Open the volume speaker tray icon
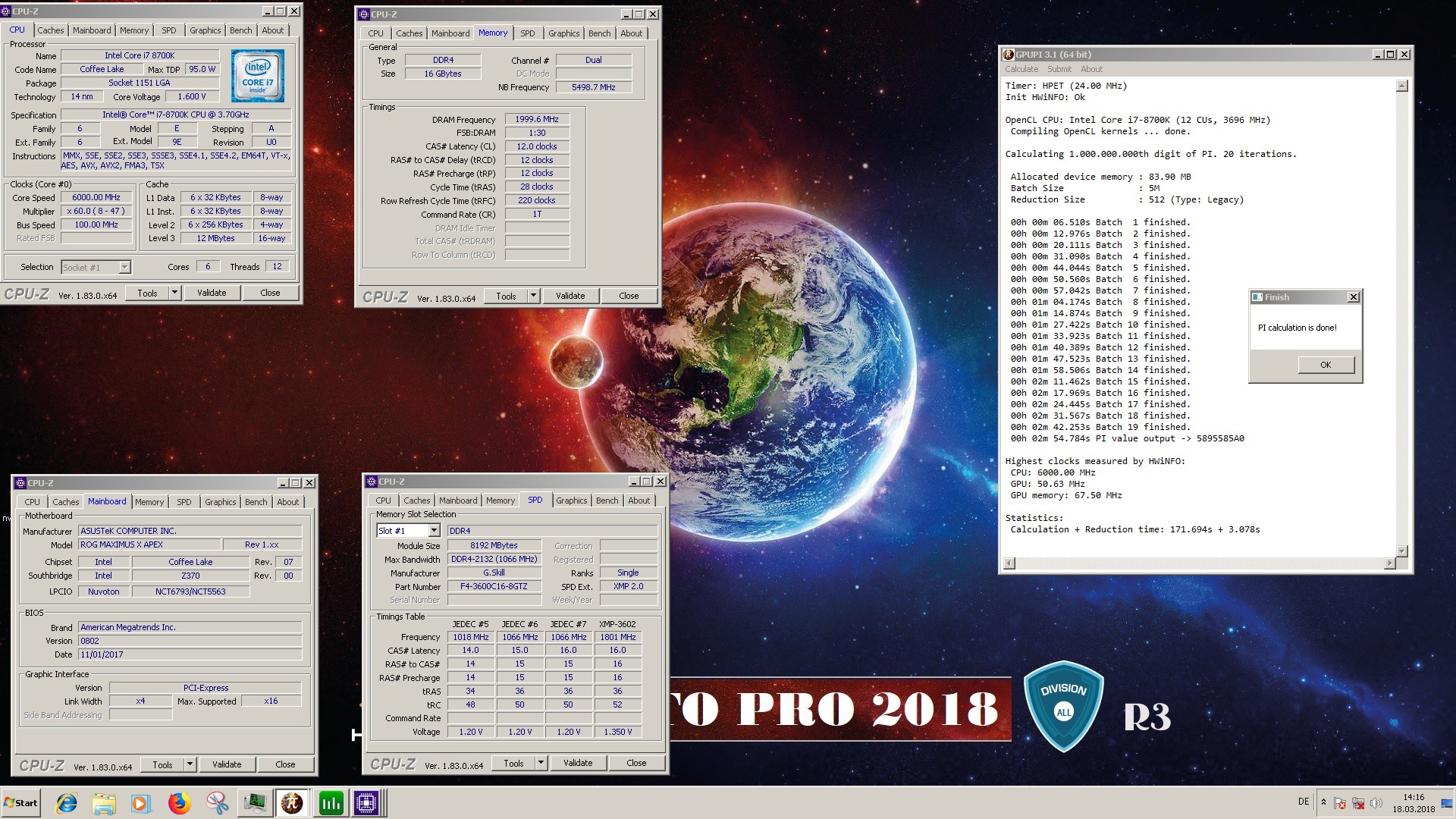The height and width of the screenshot is (819, 1456). (x=1376, y=803)
